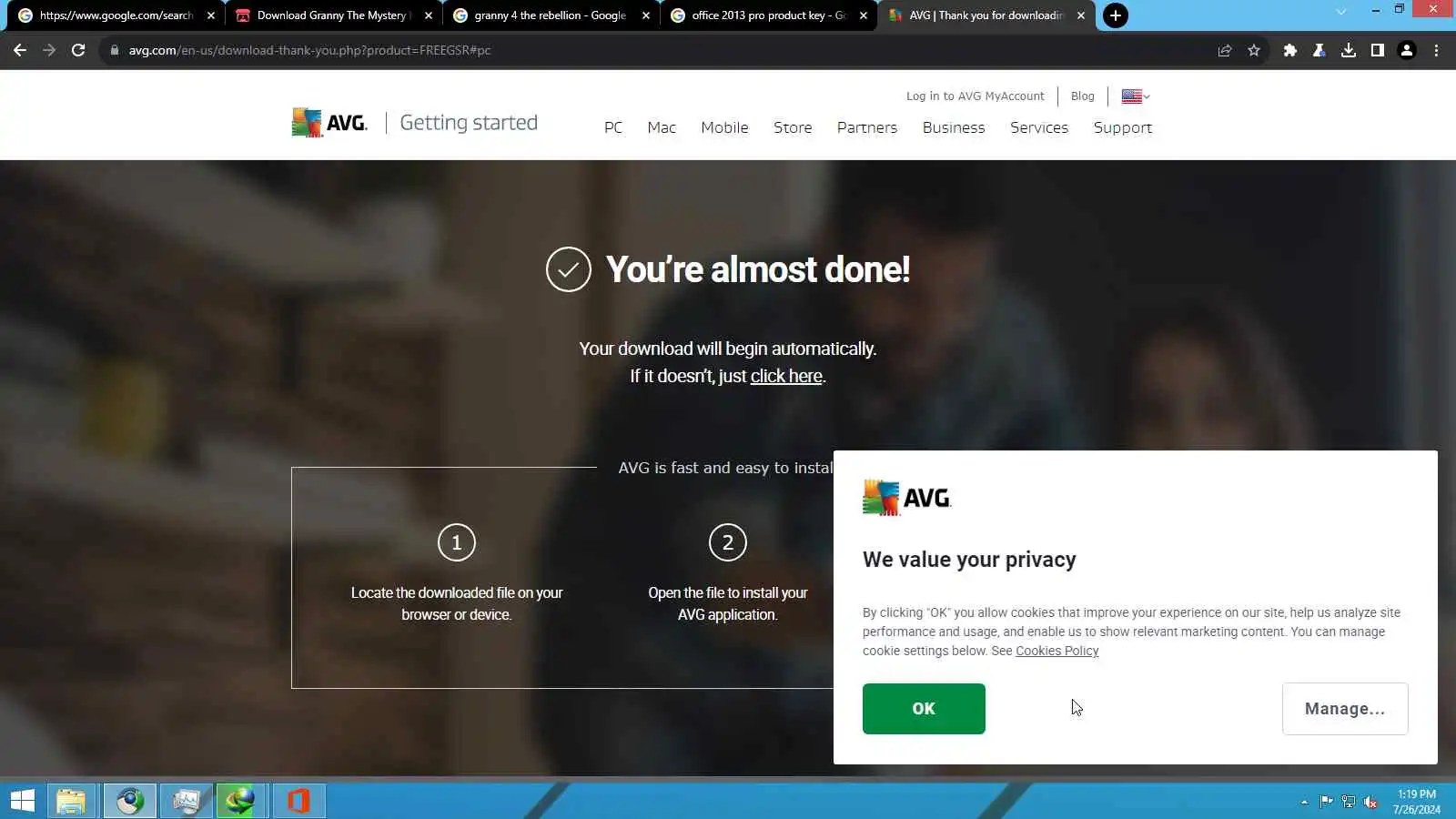Open the Services navigation item

tap(1039, 127)
